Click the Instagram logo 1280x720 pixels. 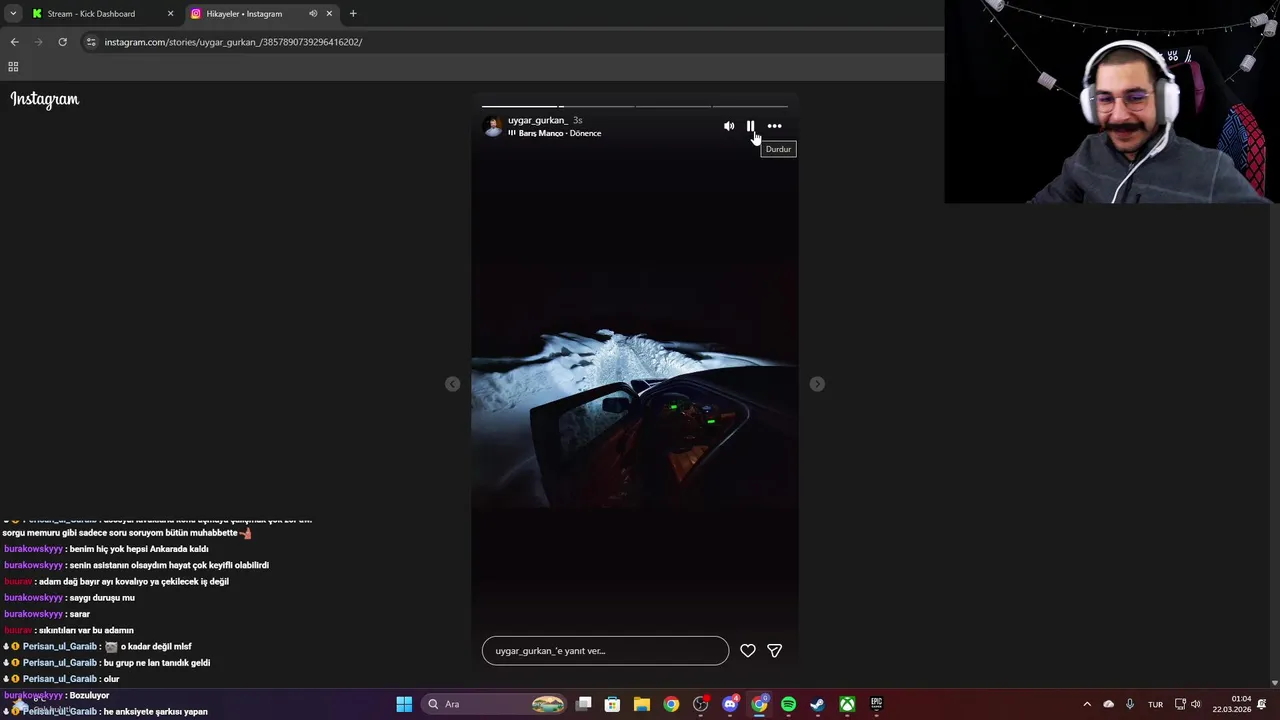point(45,99)
